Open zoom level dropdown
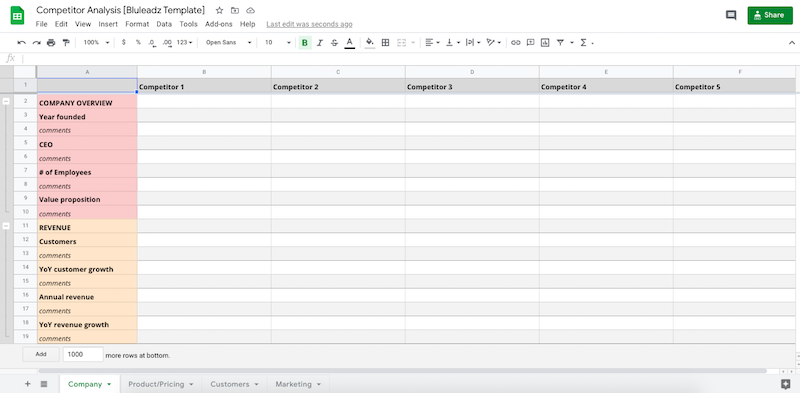 (x=96, y=43)
